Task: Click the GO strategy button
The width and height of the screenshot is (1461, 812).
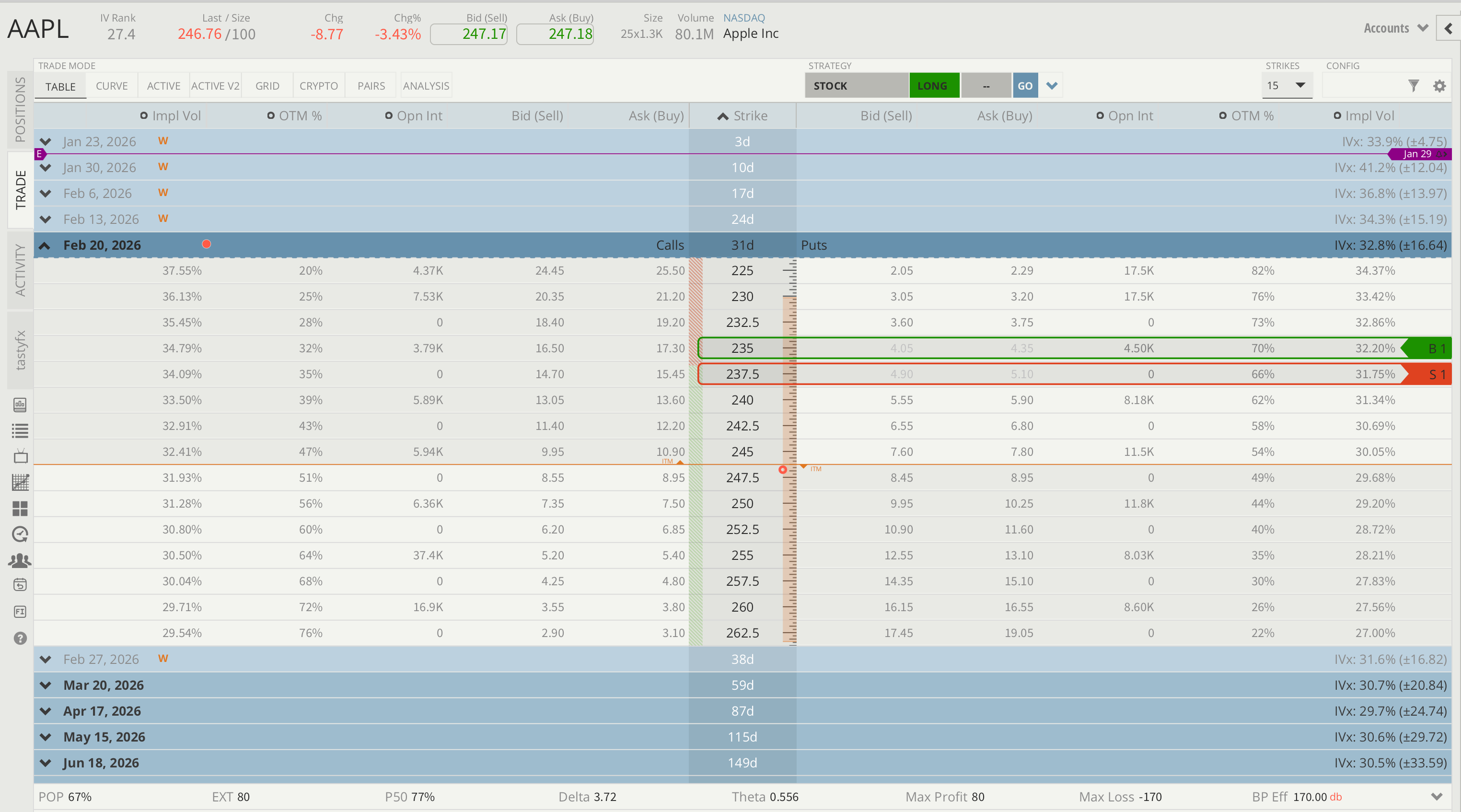Action: 1025,86
